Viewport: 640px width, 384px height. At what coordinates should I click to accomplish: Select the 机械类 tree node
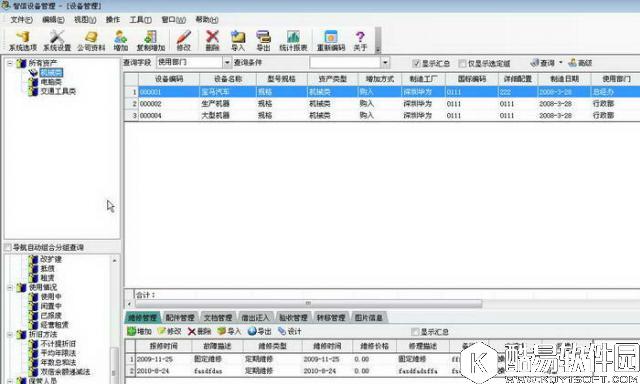point(51,73)
